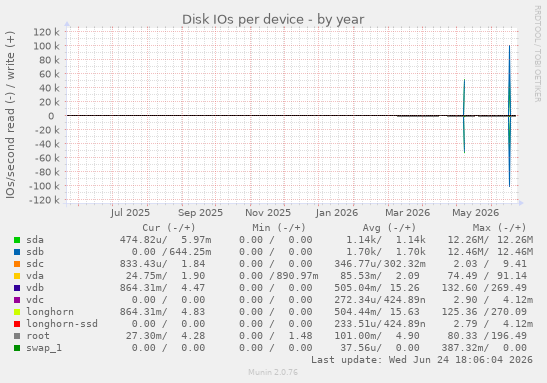This screenshot has height=383, width=547.
Task: Select the 'vdc' legend label
Action: coord(35,300)
